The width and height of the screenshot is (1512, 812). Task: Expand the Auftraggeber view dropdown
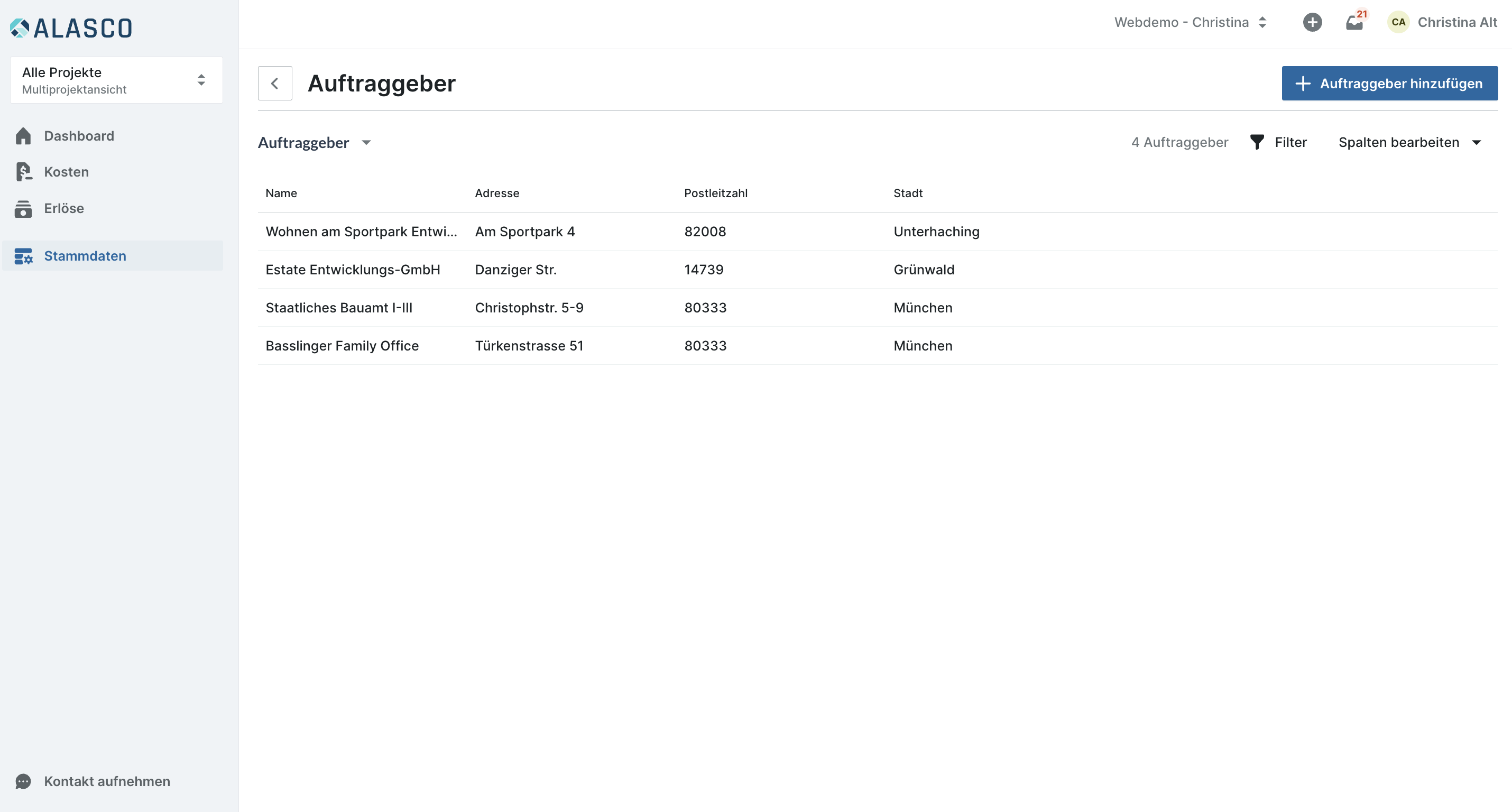[315, 143]
